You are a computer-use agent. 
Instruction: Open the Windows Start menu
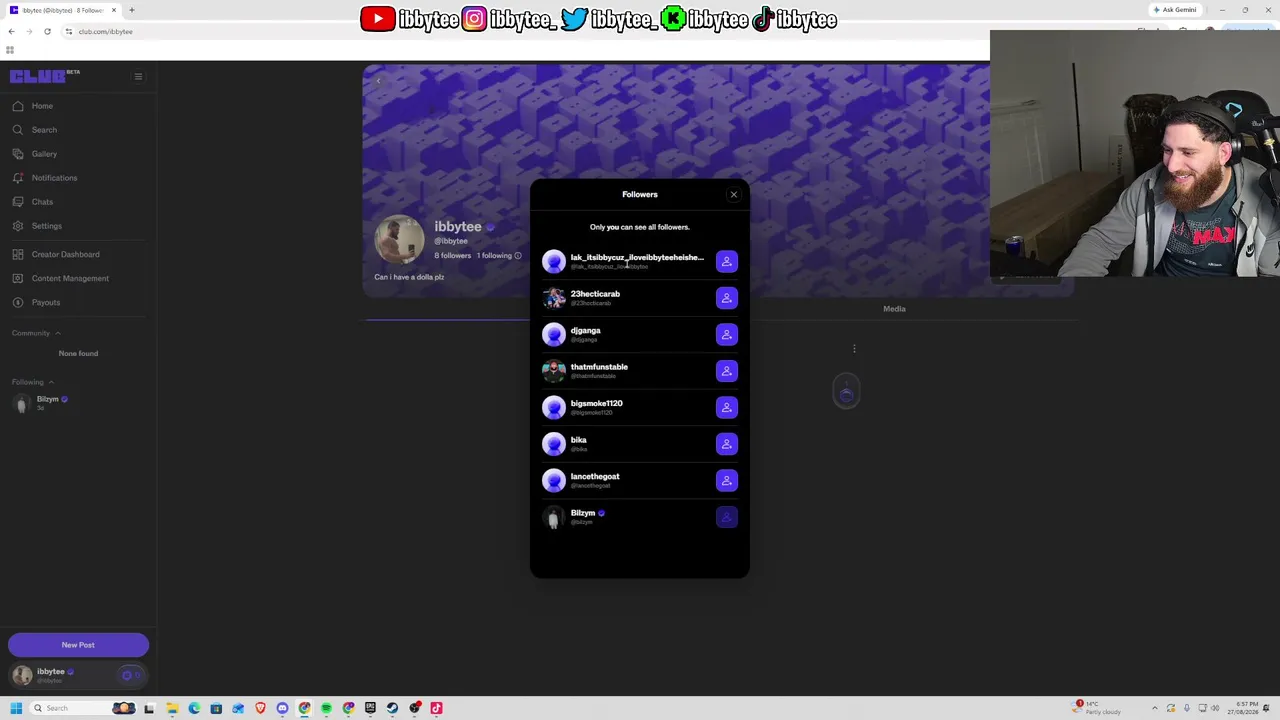click(x=16, y=708)
